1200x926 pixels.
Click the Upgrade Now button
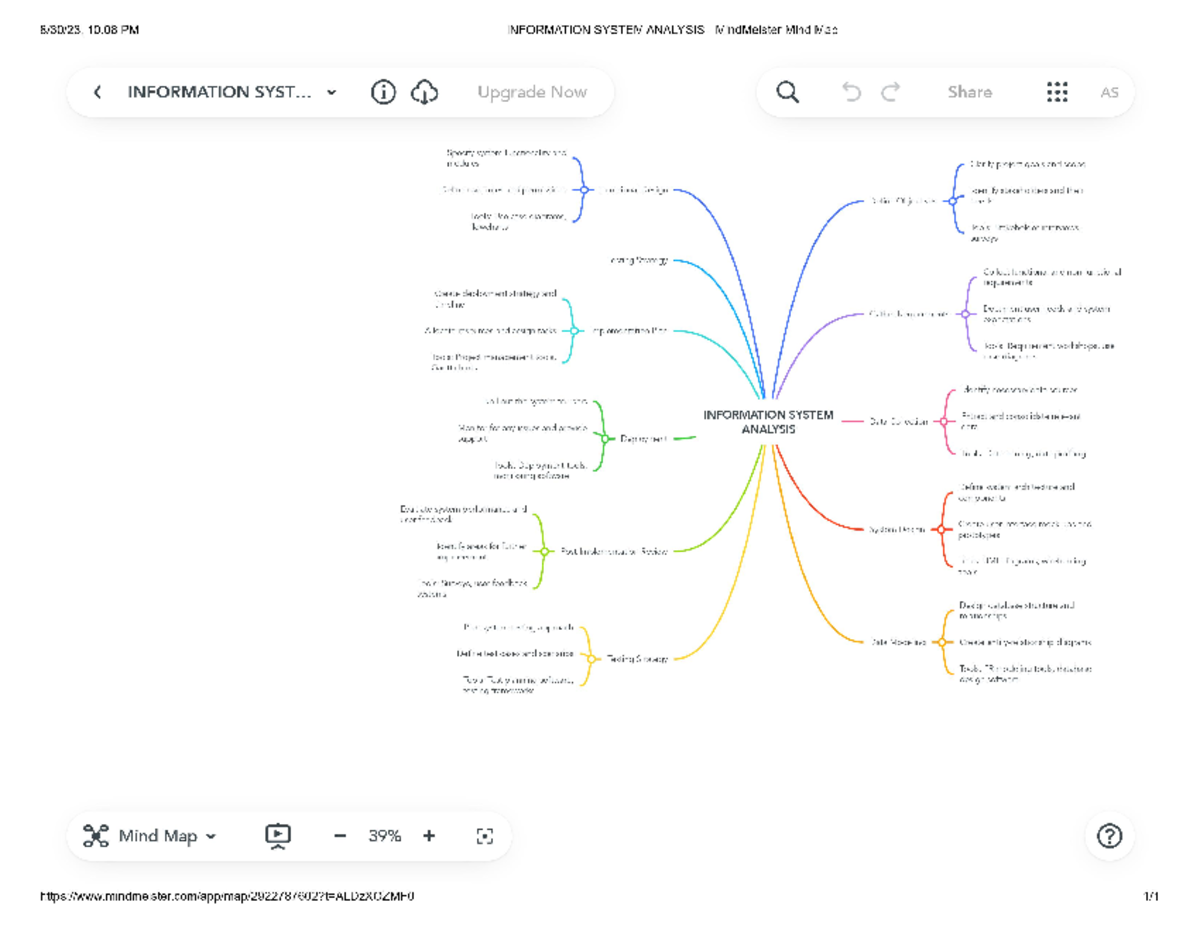(x=532, y=92)
